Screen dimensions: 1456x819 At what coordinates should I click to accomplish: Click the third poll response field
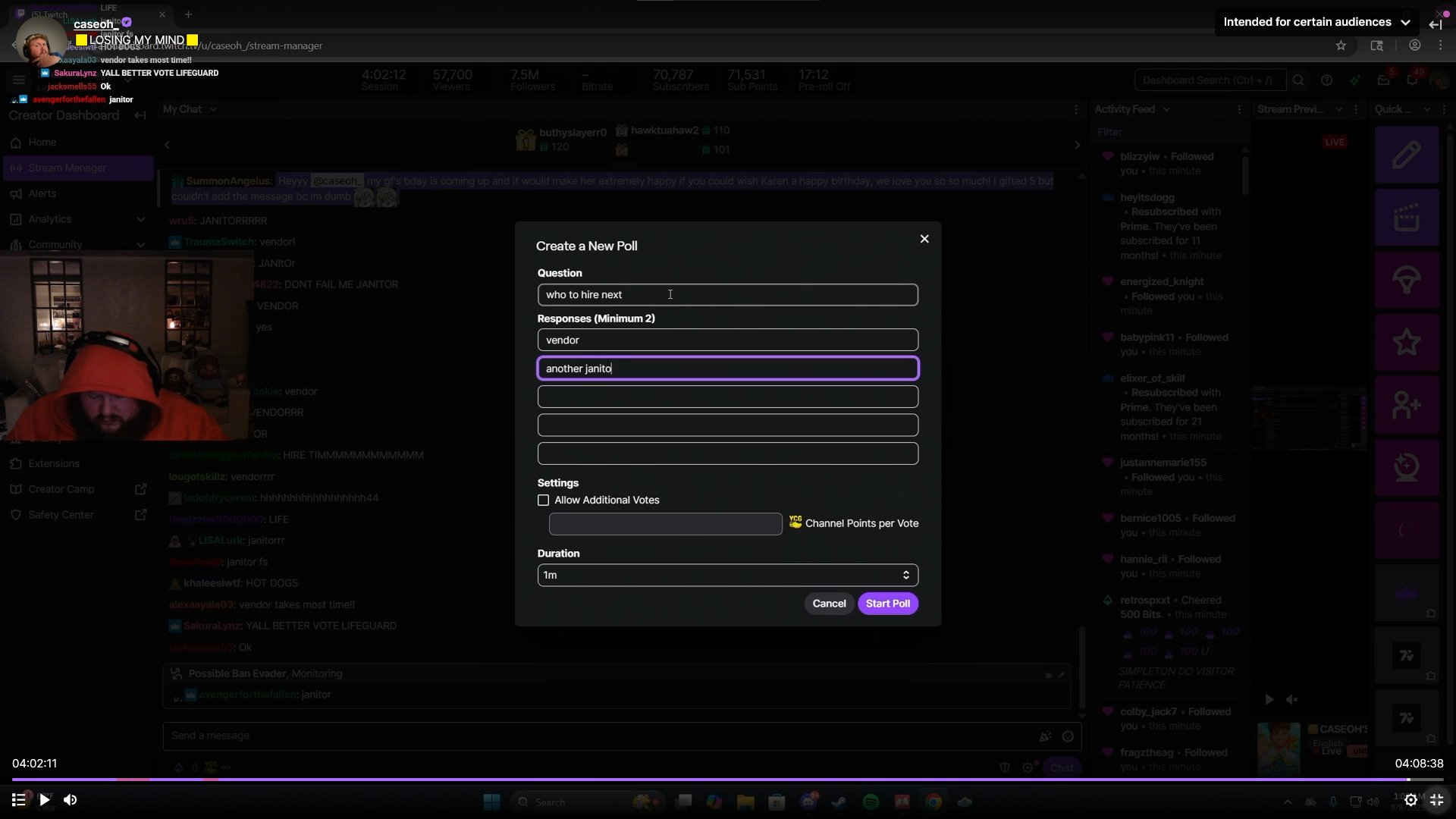727,397
